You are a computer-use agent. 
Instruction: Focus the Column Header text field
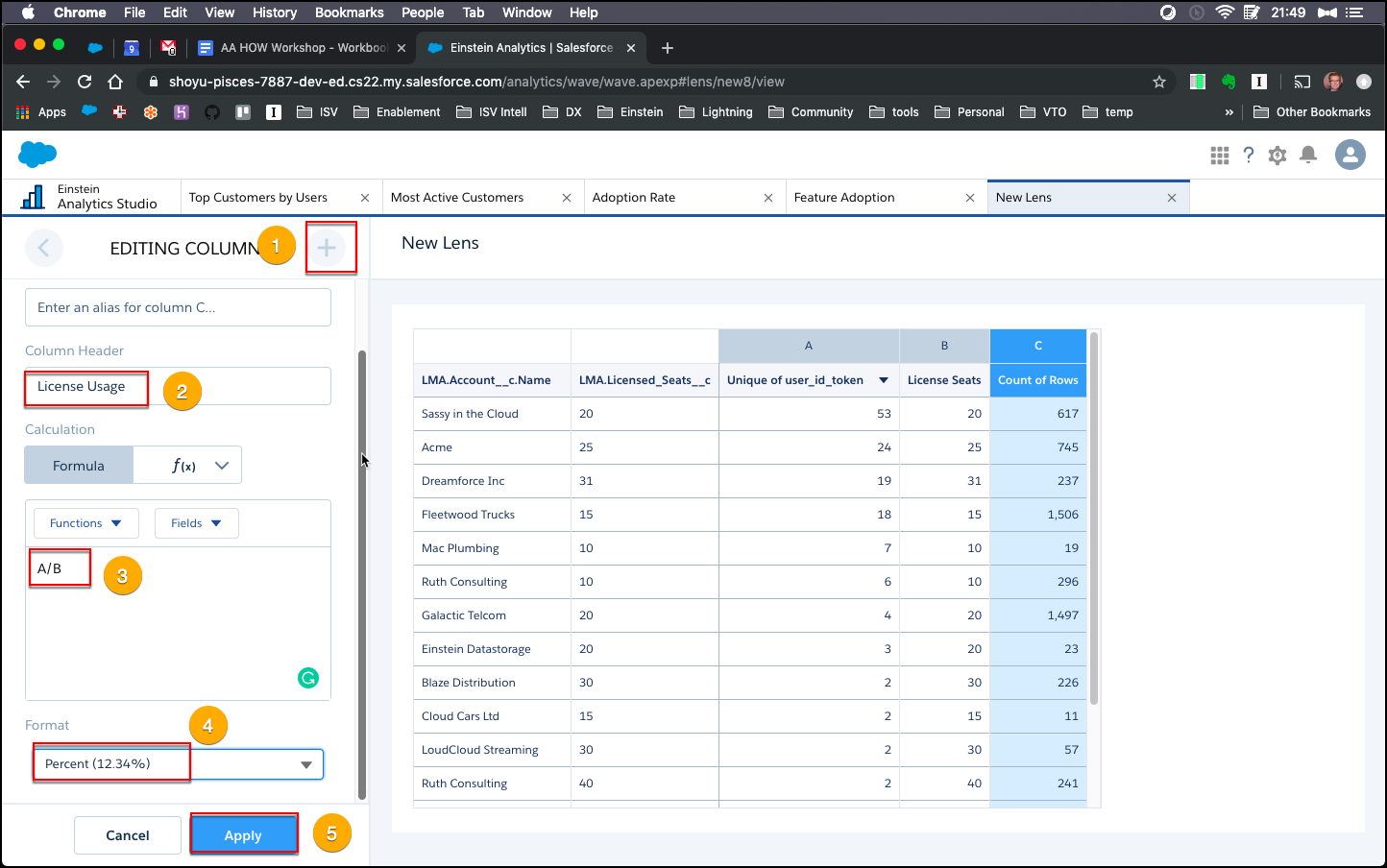[178, 386]
